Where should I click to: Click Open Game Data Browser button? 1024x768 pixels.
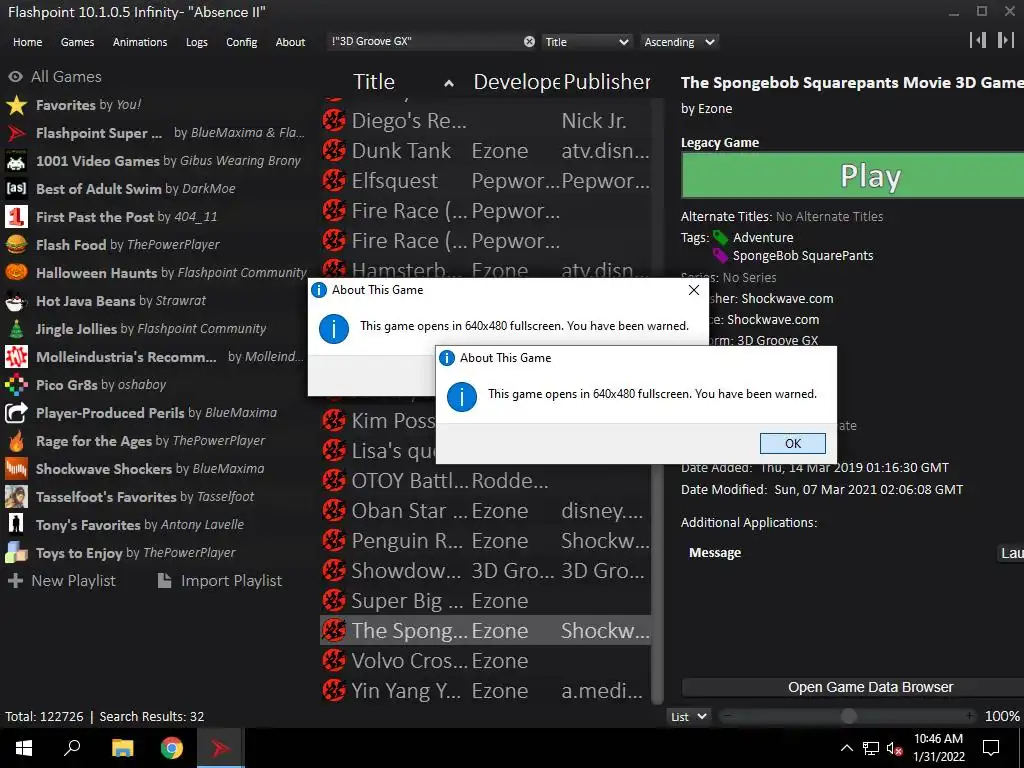(853, 687)
